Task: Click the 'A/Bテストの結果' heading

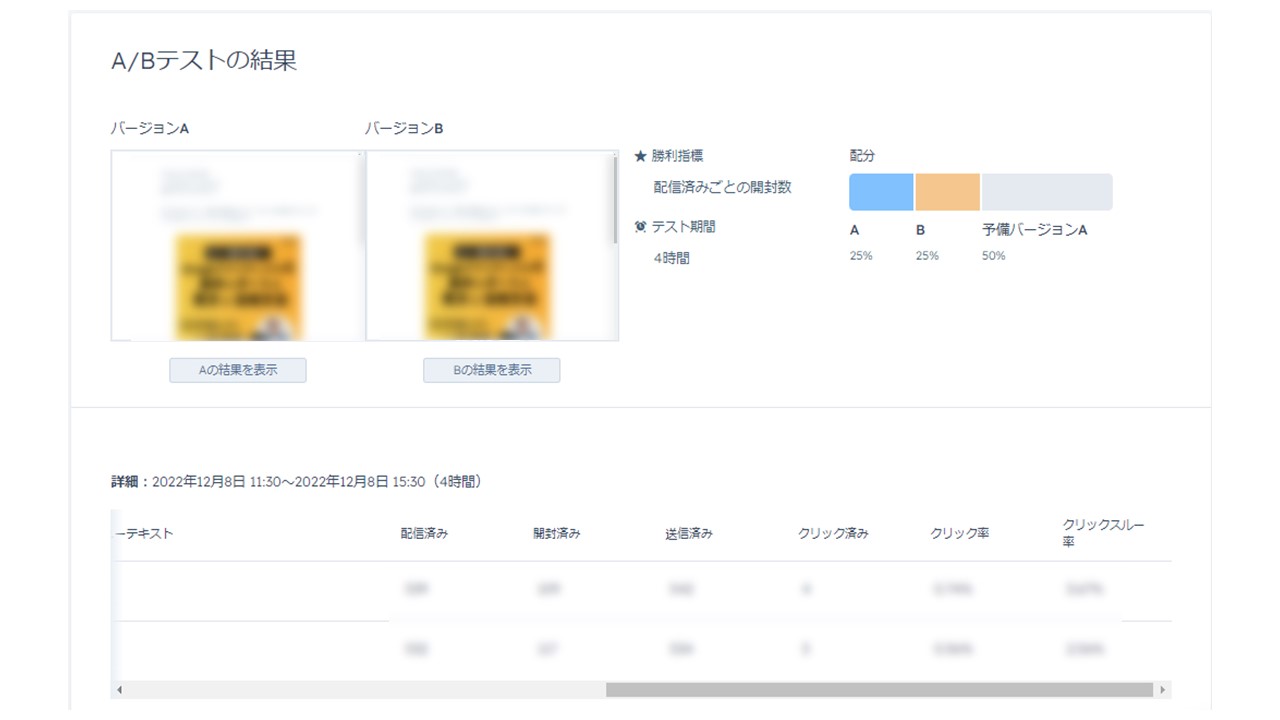Action: (204, 60)
